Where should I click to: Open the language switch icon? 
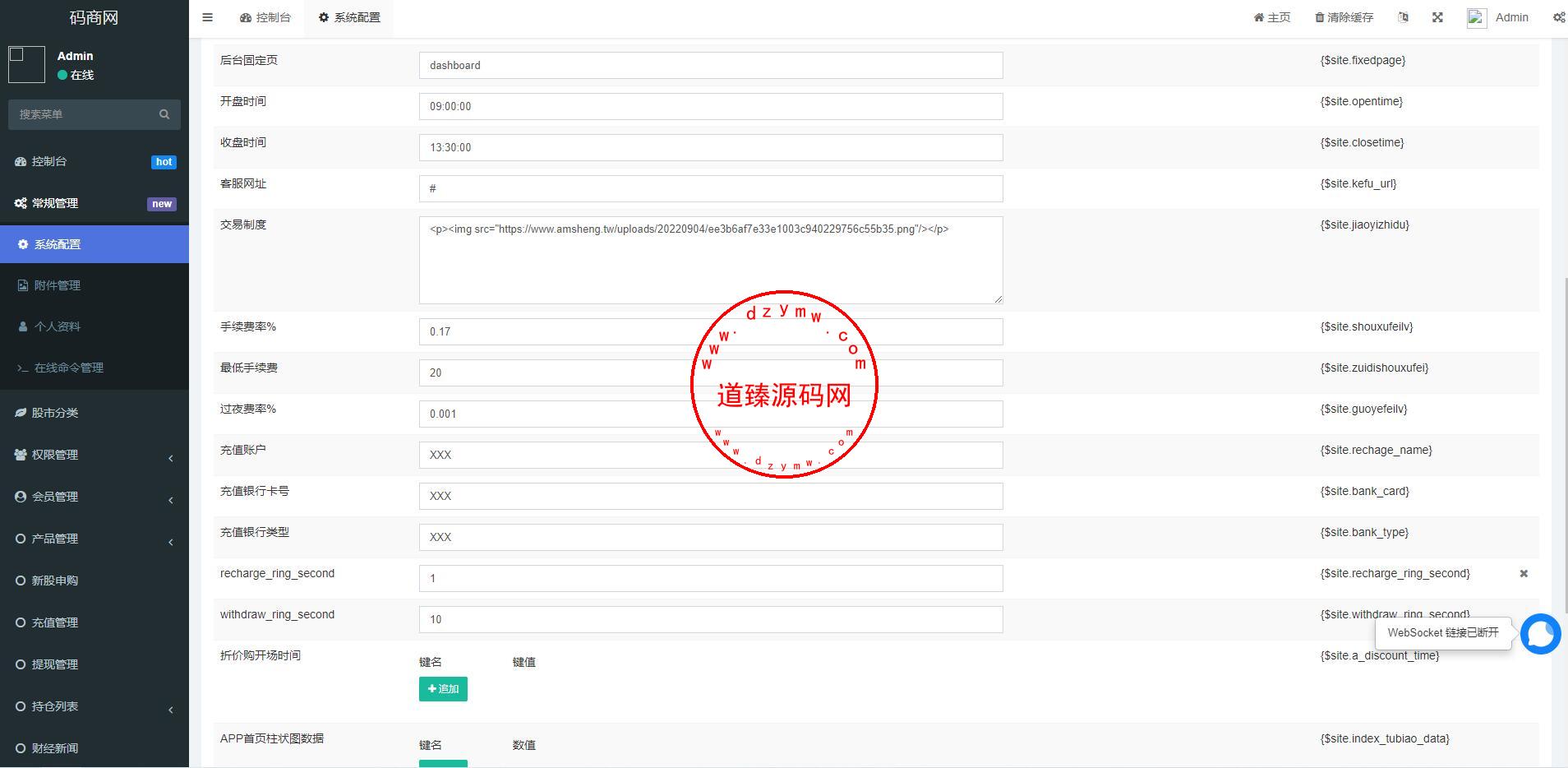pos(1403,17)
